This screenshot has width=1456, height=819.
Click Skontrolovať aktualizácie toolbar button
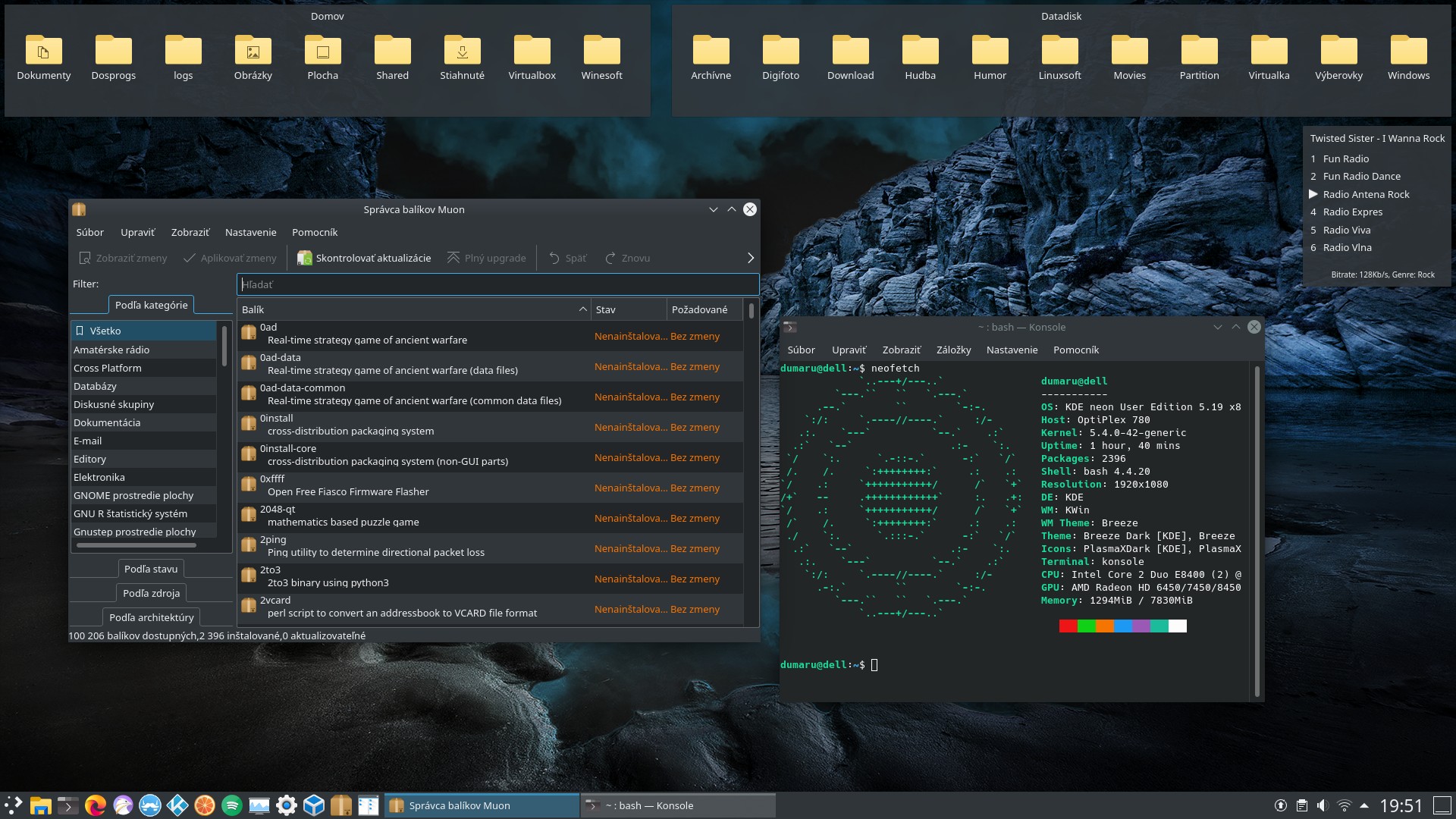[365, 258]
